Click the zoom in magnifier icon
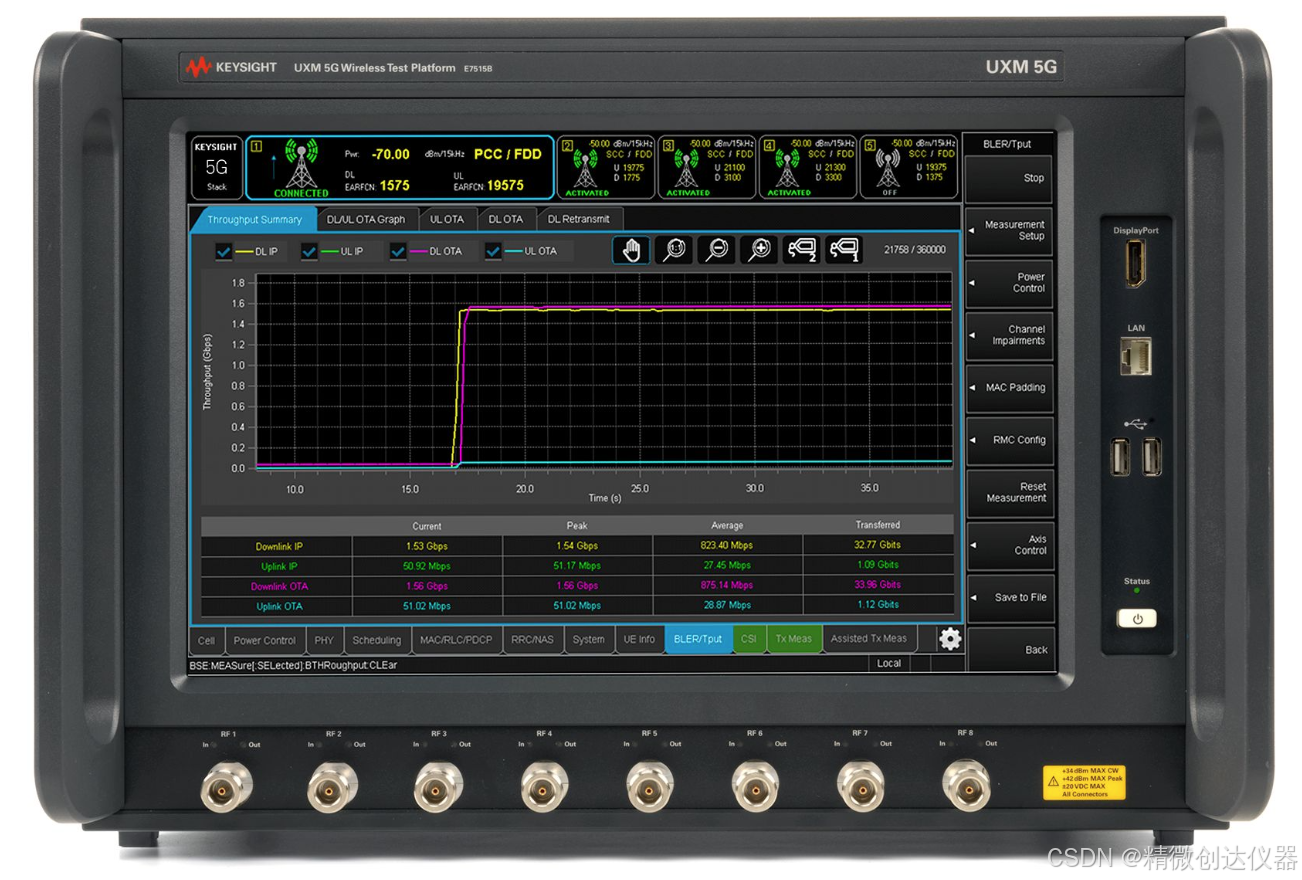Image resolution: width=1302 pixels, height=880 pixels. point(759,250)
